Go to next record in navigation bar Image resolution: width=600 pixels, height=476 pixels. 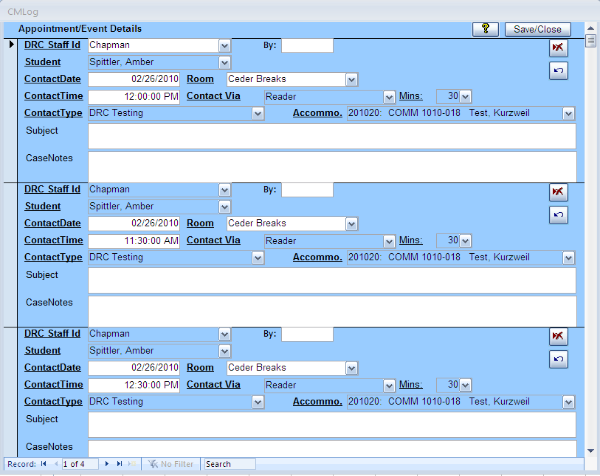[107, 464]
